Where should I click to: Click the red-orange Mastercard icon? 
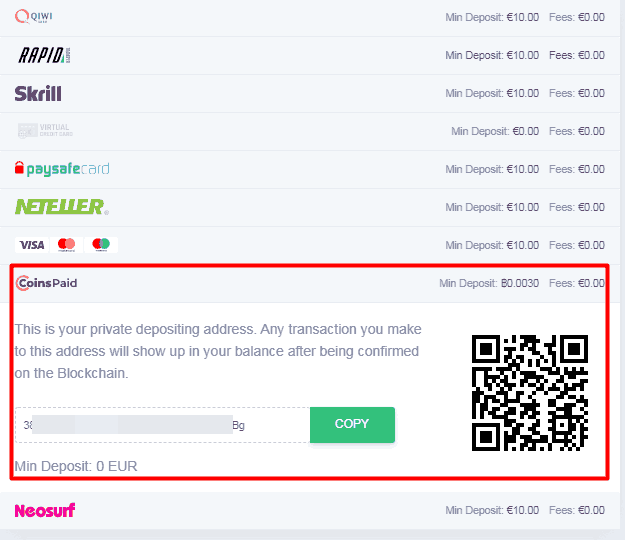[x=66, y=245]
